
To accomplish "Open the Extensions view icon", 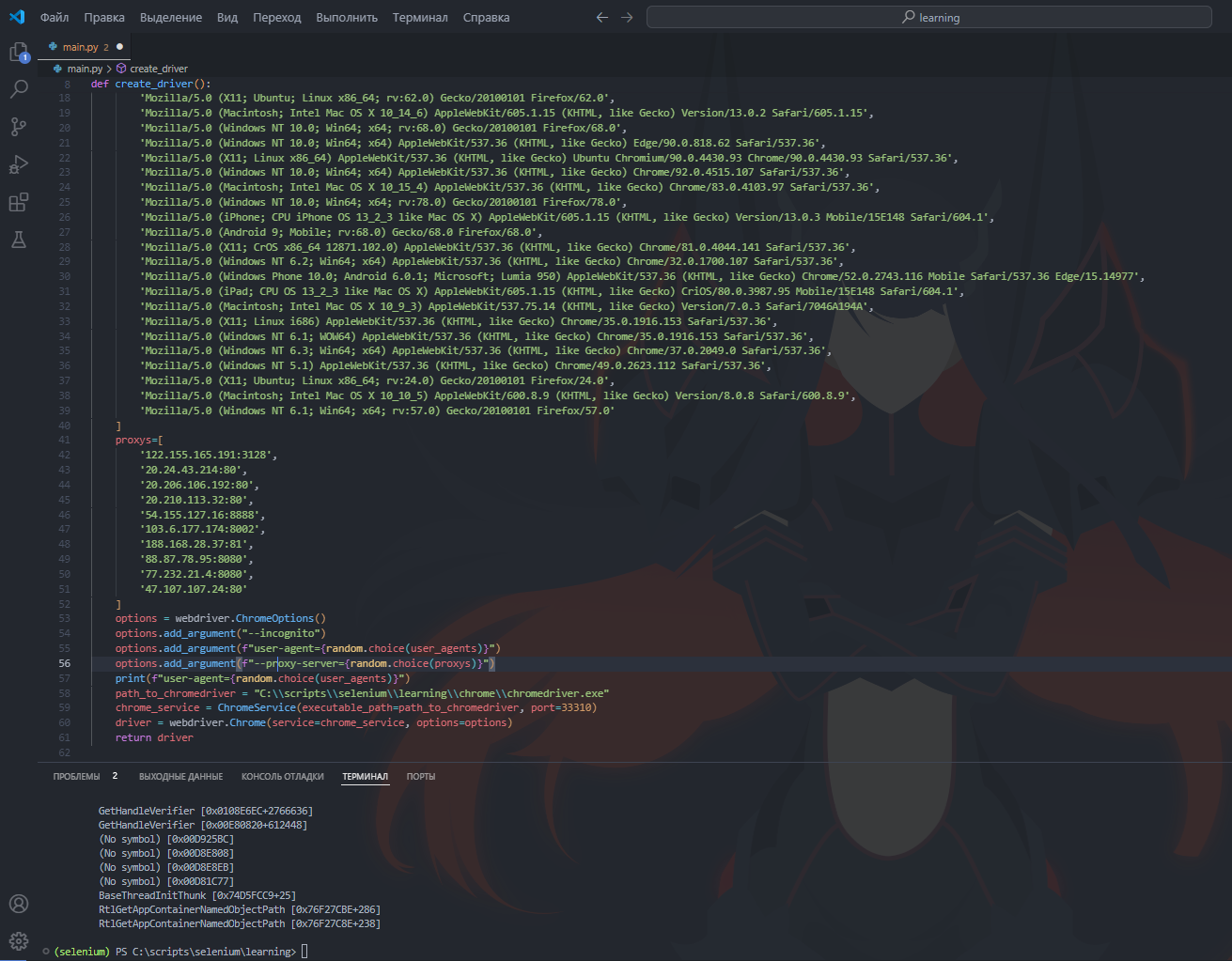I will pos(19,202).
